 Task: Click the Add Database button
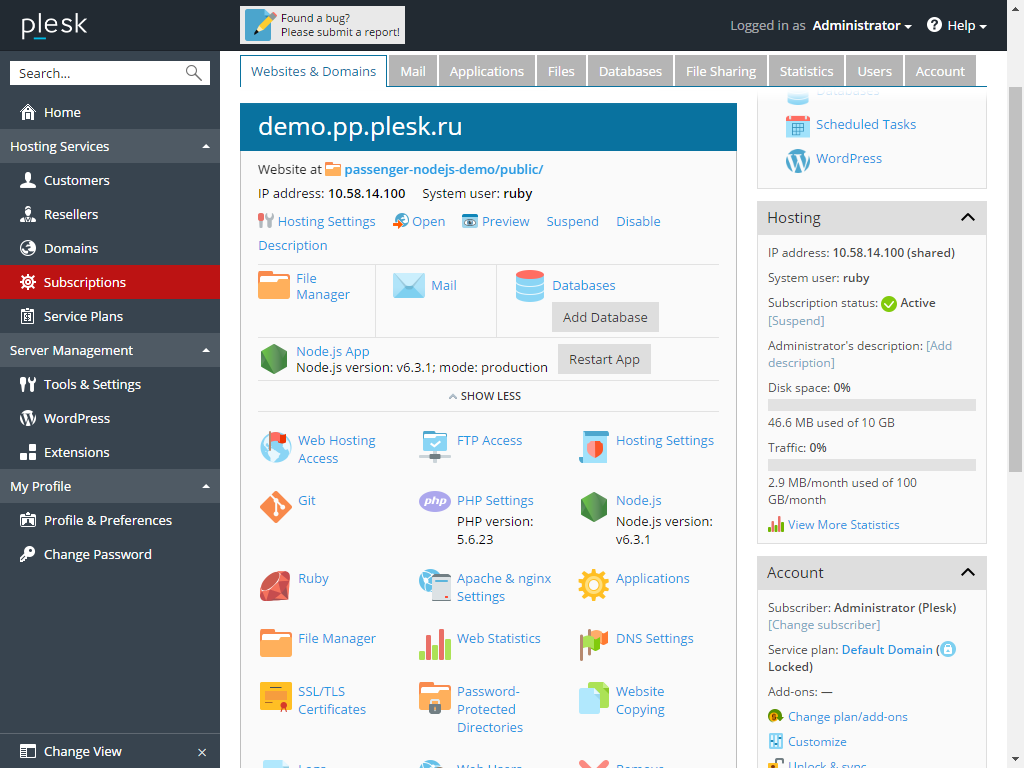click(604, 317)
